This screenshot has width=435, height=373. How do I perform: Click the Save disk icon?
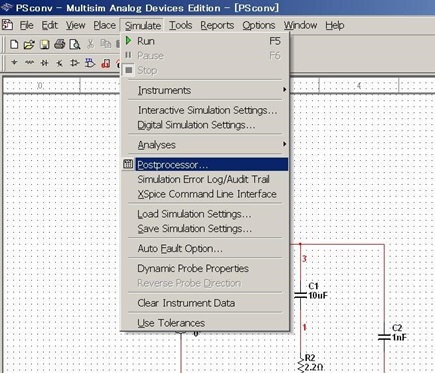point(45,44)
